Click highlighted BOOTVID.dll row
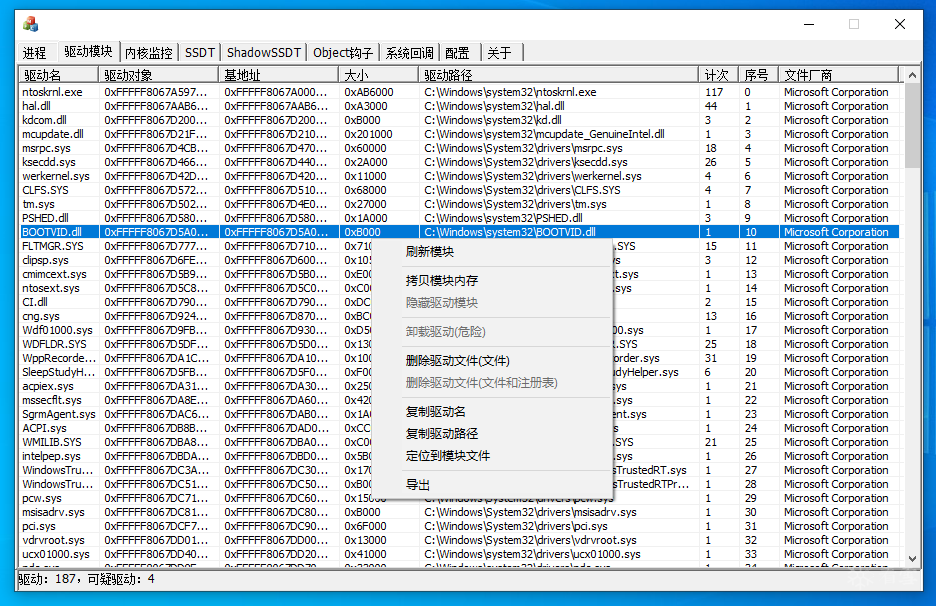The width and height of the screenshot is (936, 606). point(459,232)
